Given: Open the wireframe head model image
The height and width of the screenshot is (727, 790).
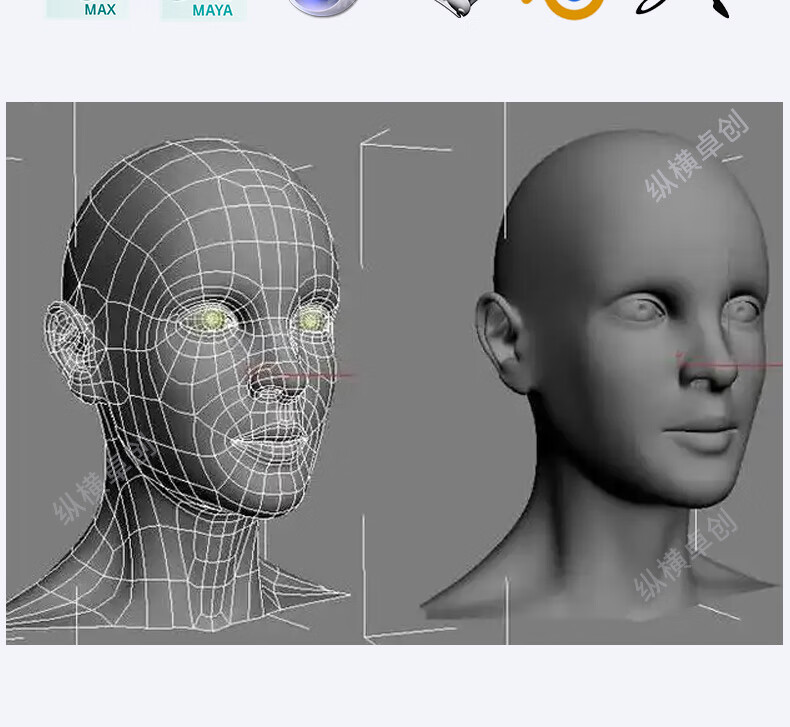Looking at the screenshot, I should [181, 373].
